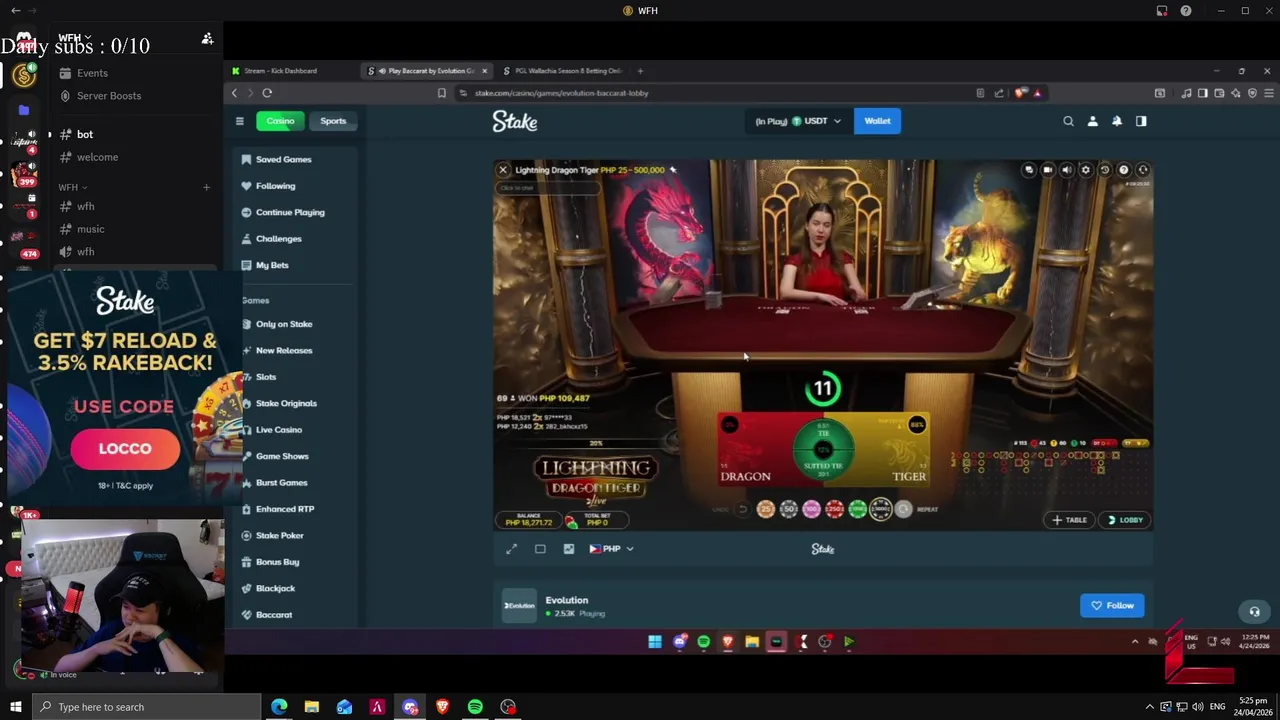Enter fullscreen with the expand arrows icon

coord(512,549)
